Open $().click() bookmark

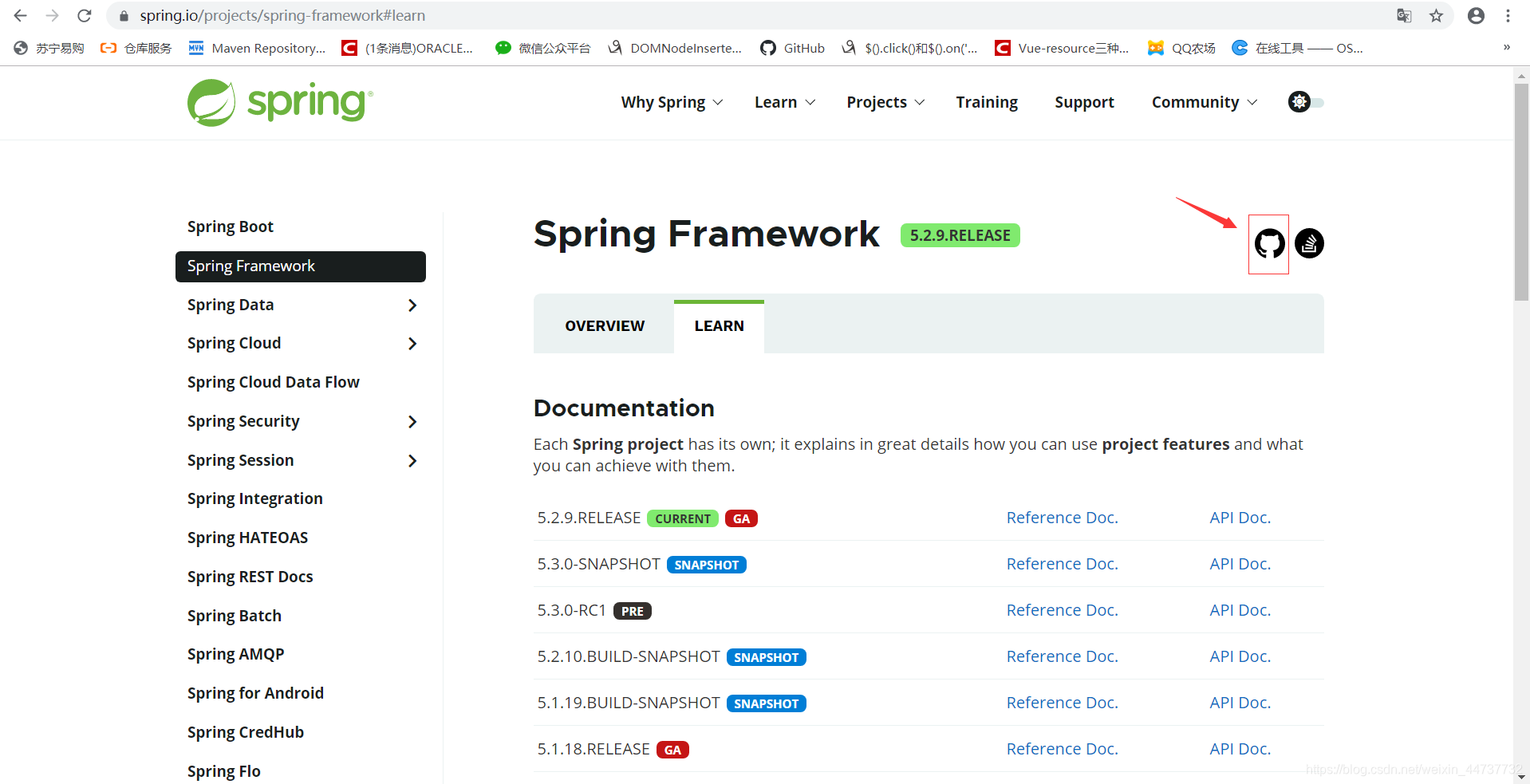909,48
